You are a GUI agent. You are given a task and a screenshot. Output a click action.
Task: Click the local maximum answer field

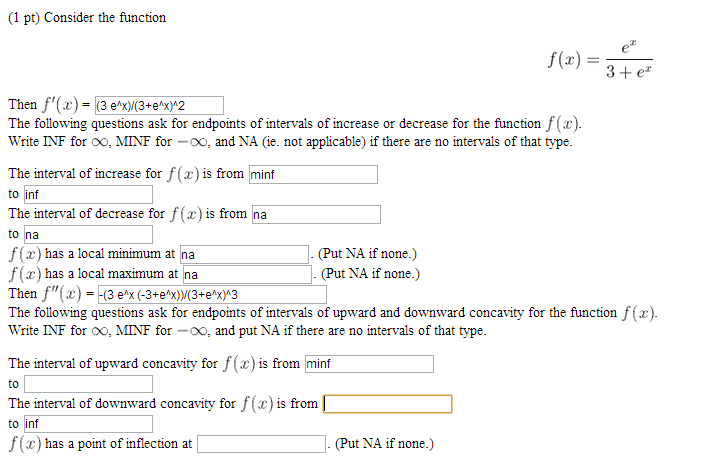point(247,274)
